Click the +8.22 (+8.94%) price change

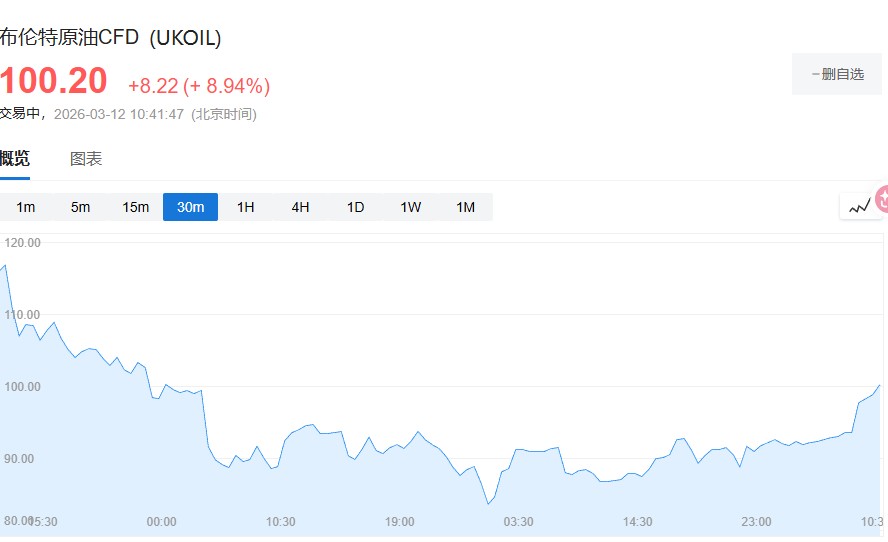pyautogui.click(x=199, y=86)
